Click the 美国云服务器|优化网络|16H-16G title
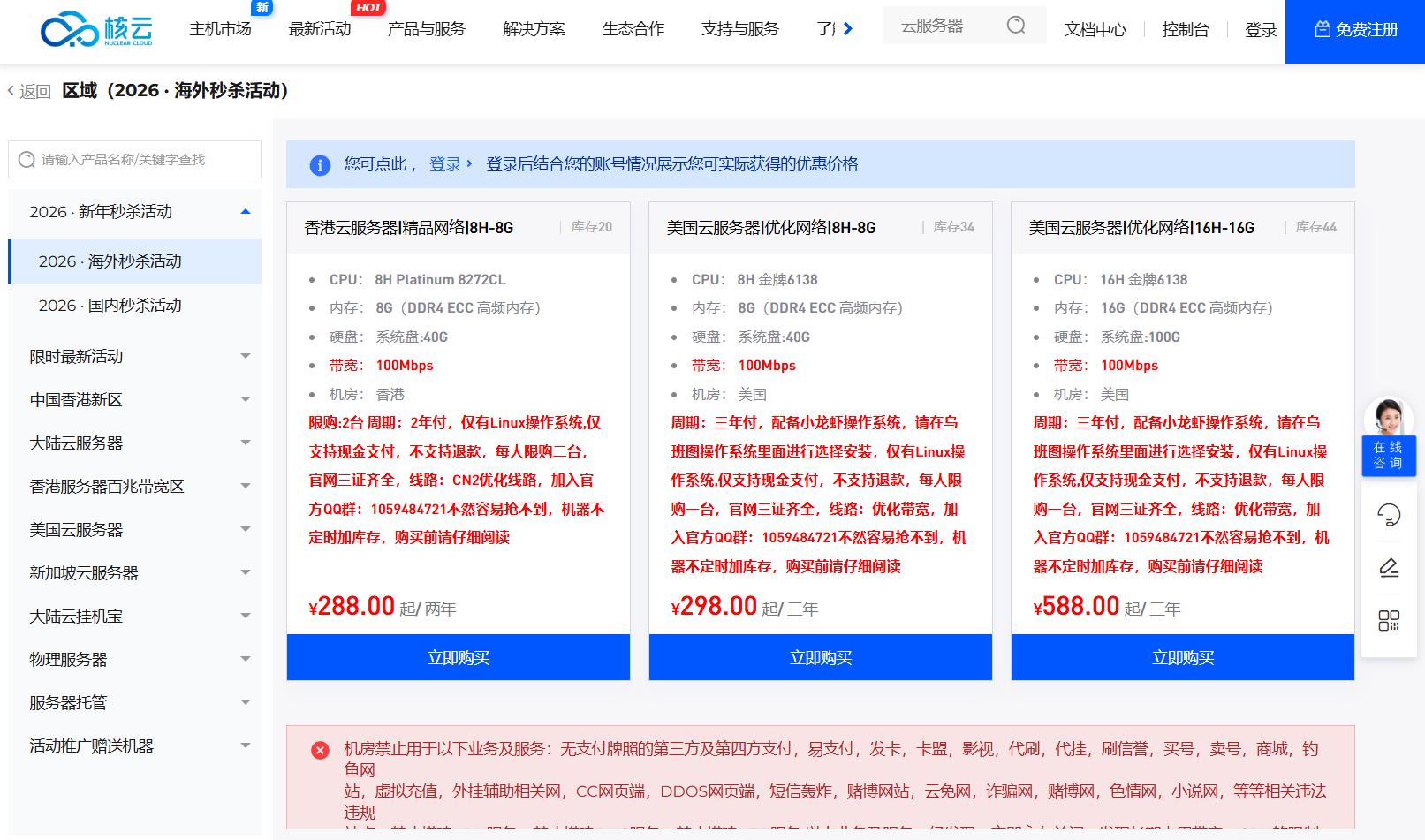The image size is (1425, 840). click(1141, 228)
